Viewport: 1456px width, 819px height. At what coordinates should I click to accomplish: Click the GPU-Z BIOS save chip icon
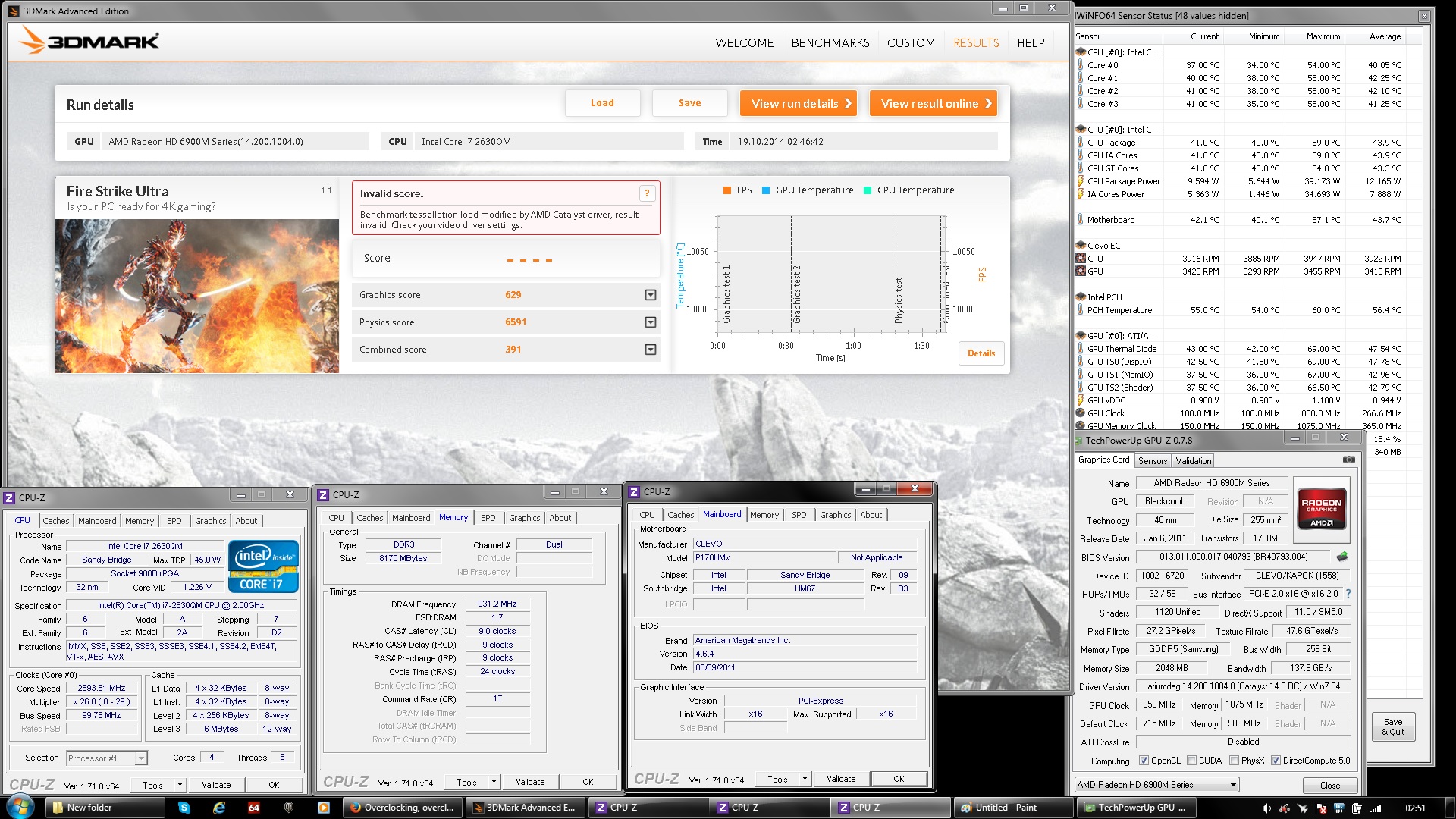click(1342, 557)
